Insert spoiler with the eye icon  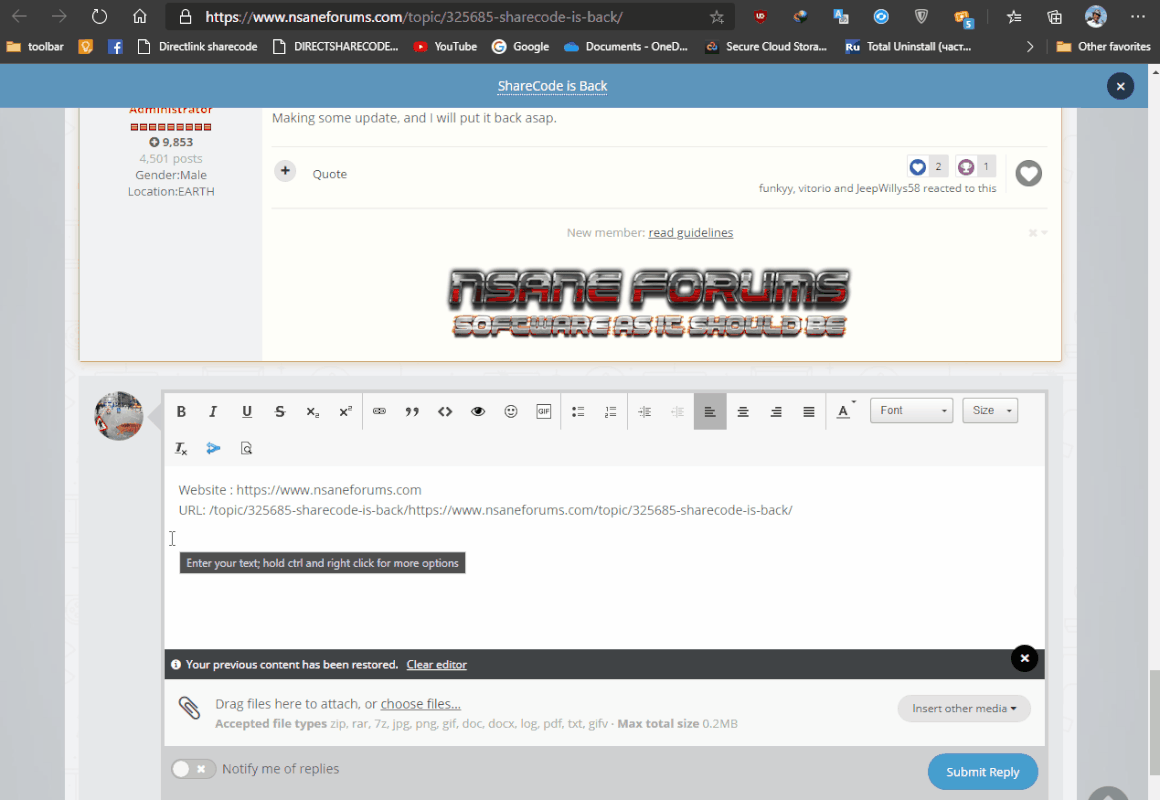[478, 411]
